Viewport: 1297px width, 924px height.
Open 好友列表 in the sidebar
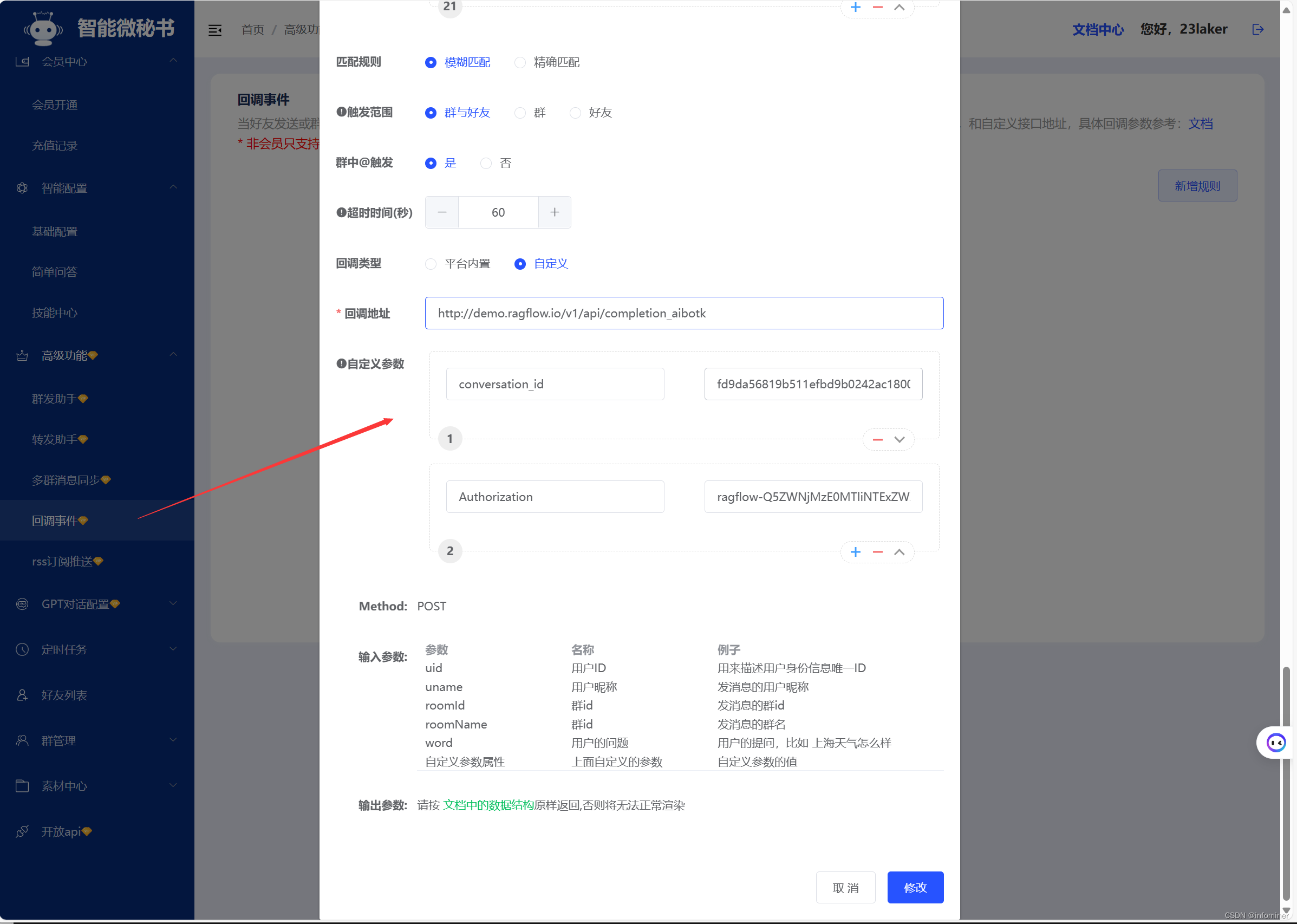pos(64,695)
